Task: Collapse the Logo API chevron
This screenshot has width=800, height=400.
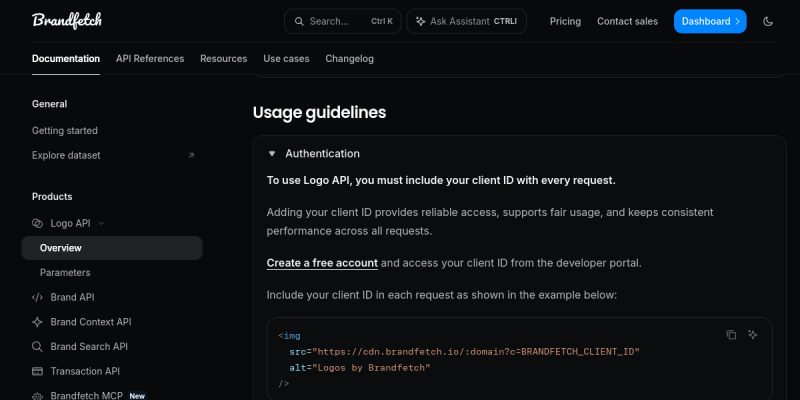Action: (x=101, y=223)
